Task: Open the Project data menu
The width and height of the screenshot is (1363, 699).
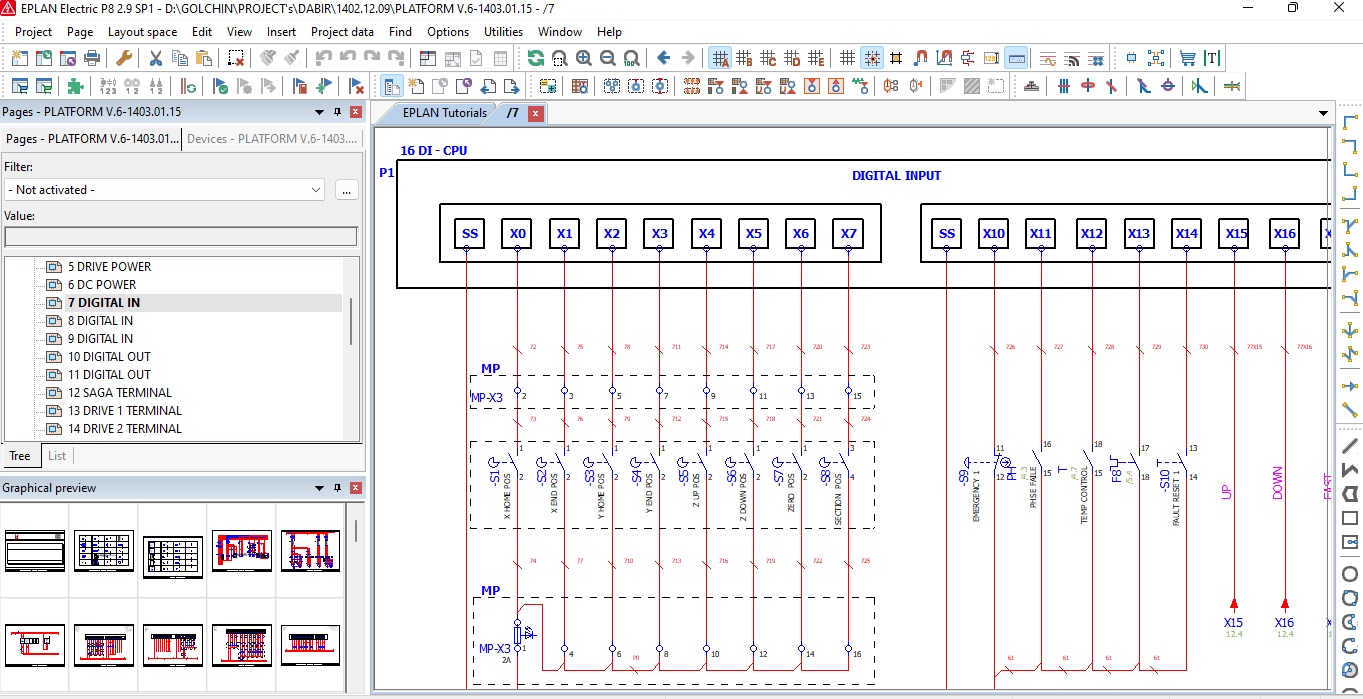Action: point(342,32)
